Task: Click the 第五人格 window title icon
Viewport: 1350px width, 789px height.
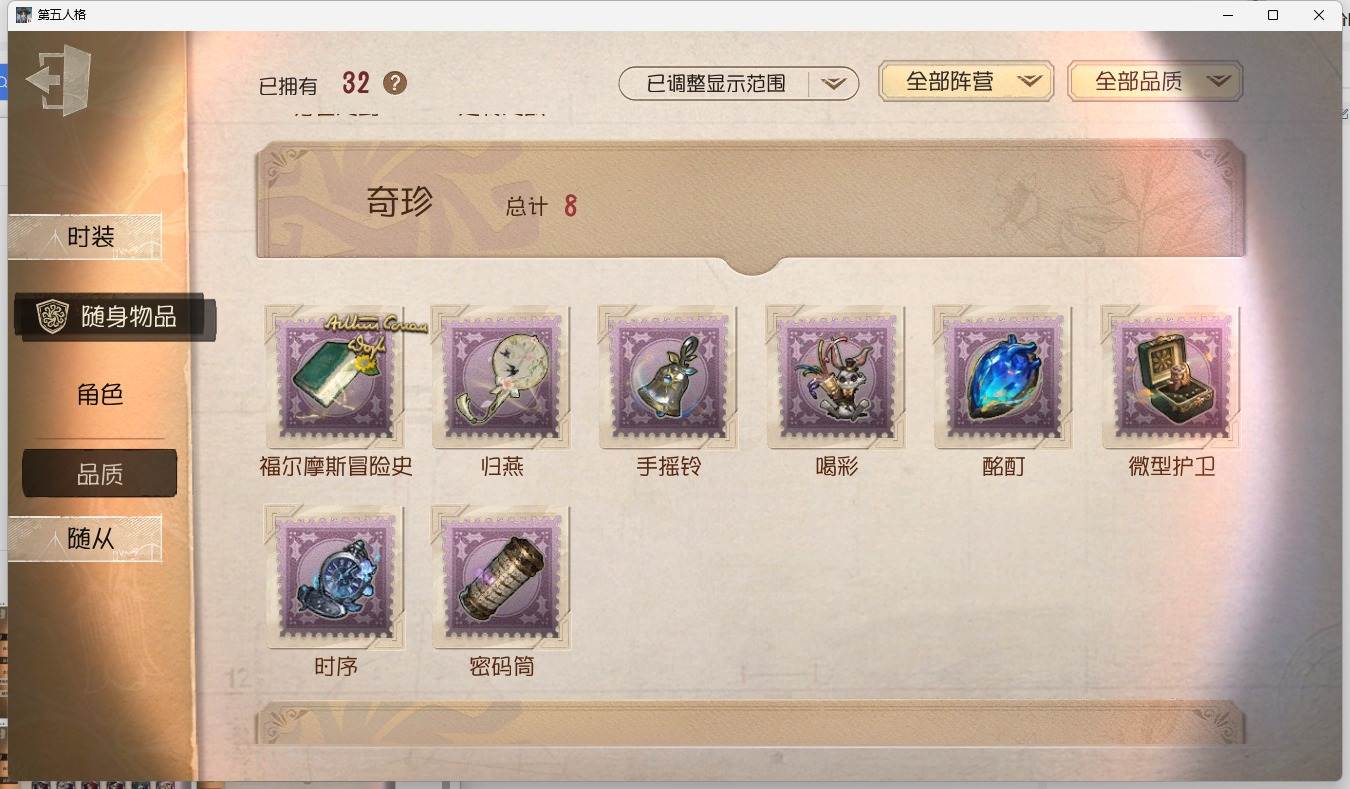Action: 24,15
